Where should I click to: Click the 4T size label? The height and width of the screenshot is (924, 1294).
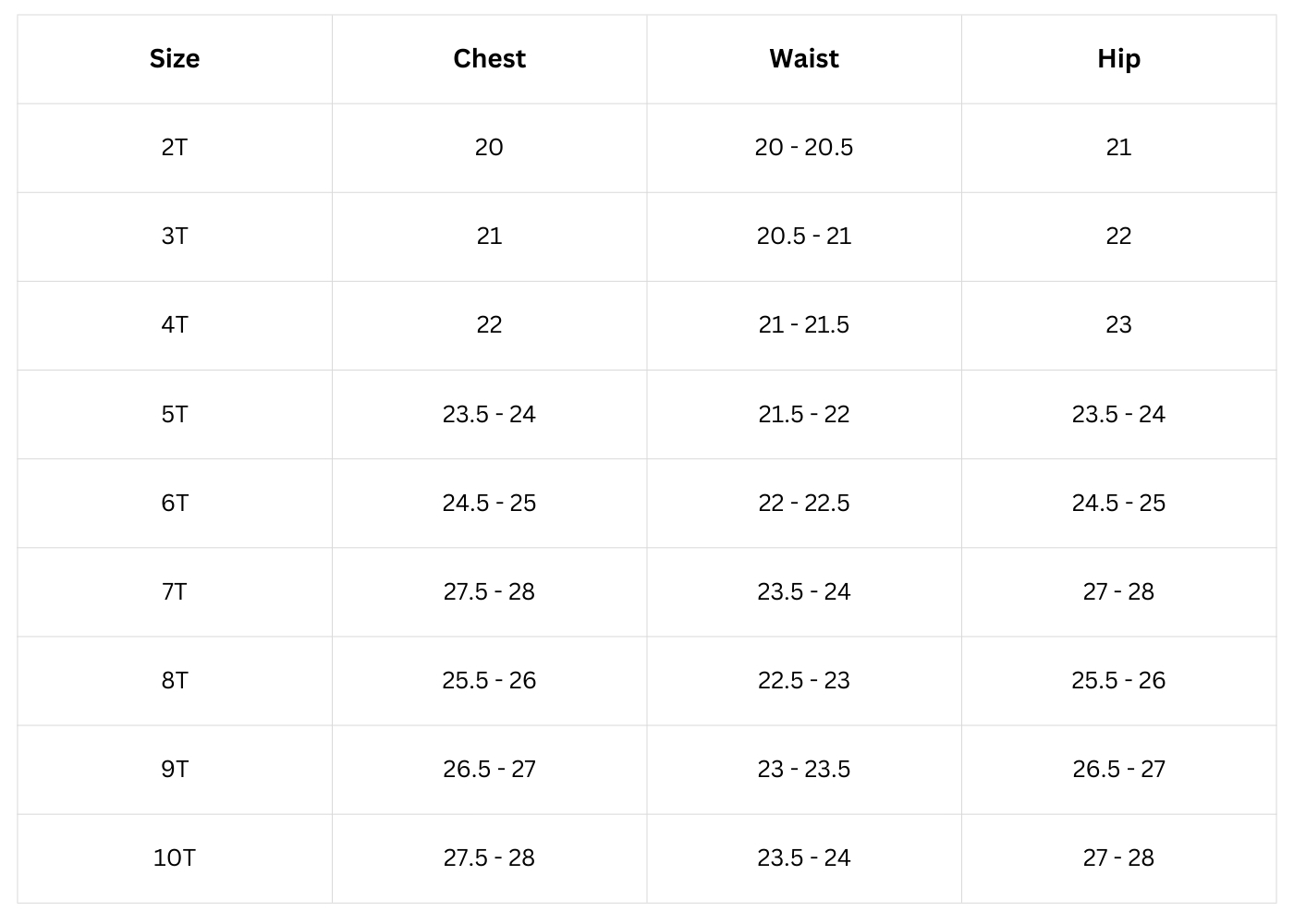point(175,325)
